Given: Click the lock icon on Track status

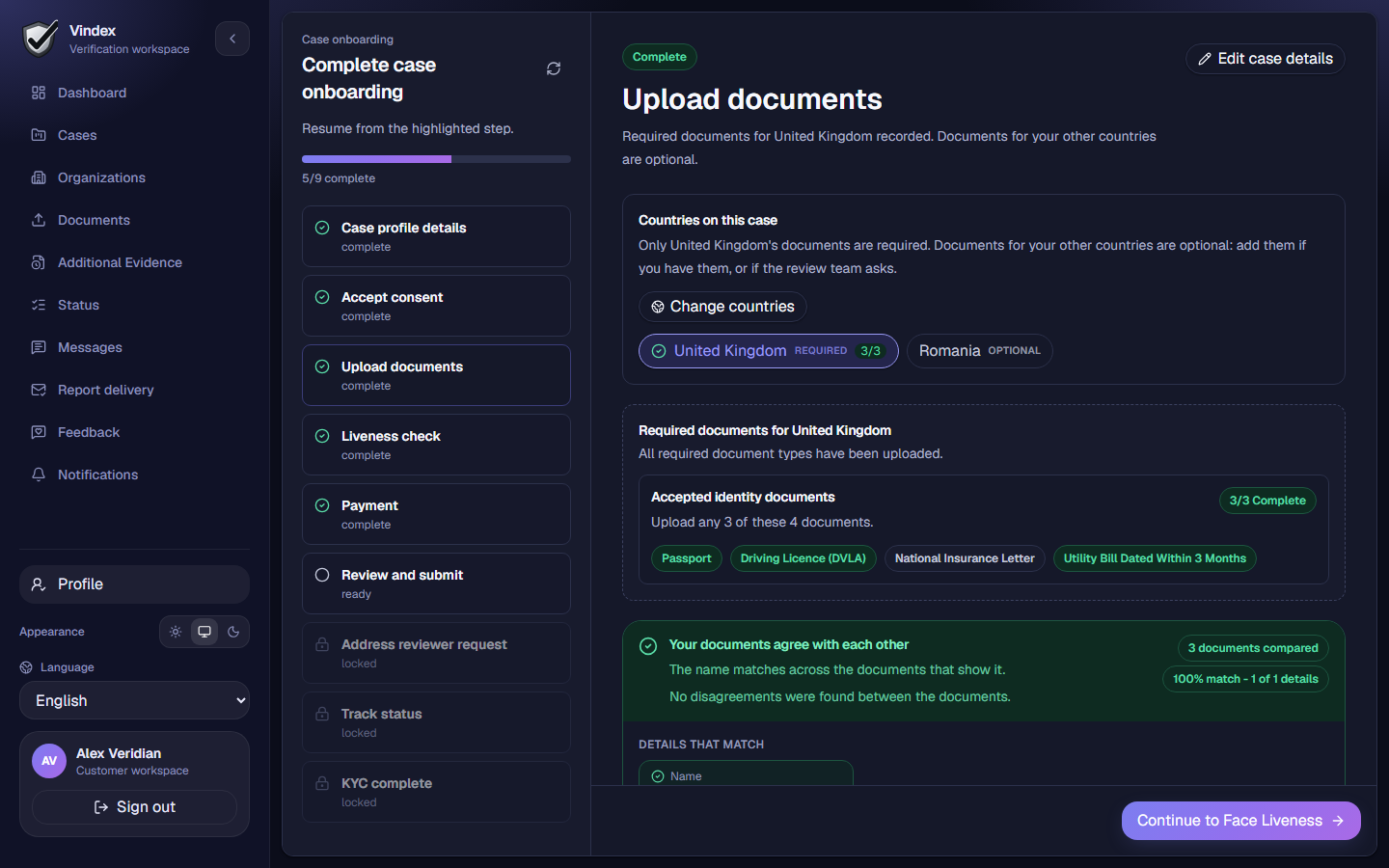Looking at the screenshot, I should [322, 714].
